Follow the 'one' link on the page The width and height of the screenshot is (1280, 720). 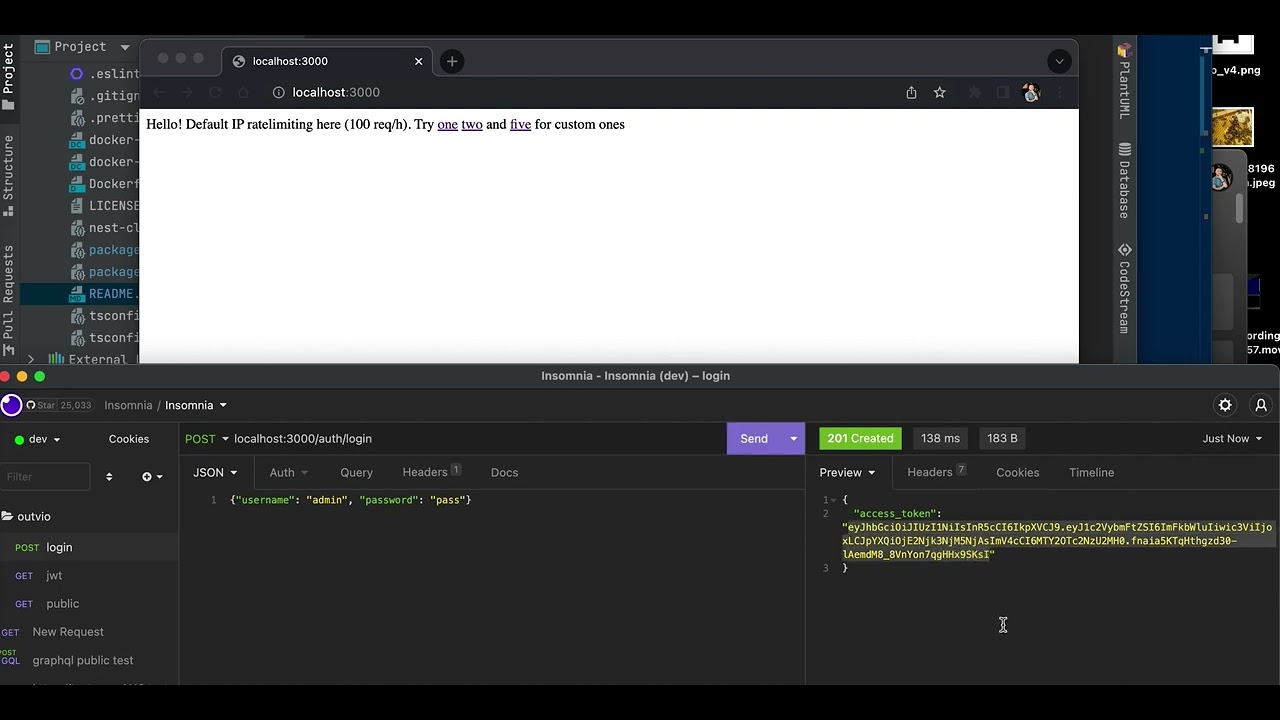447,124
